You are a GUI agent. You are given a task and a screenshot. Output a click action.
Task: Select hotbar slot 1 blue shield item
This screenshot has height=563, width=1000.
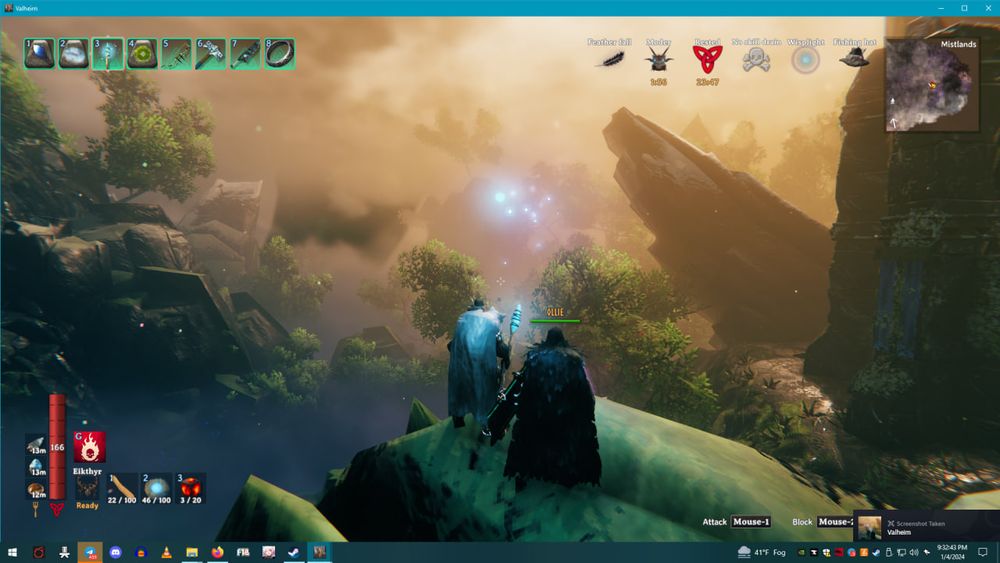click(x=39, y=54)
